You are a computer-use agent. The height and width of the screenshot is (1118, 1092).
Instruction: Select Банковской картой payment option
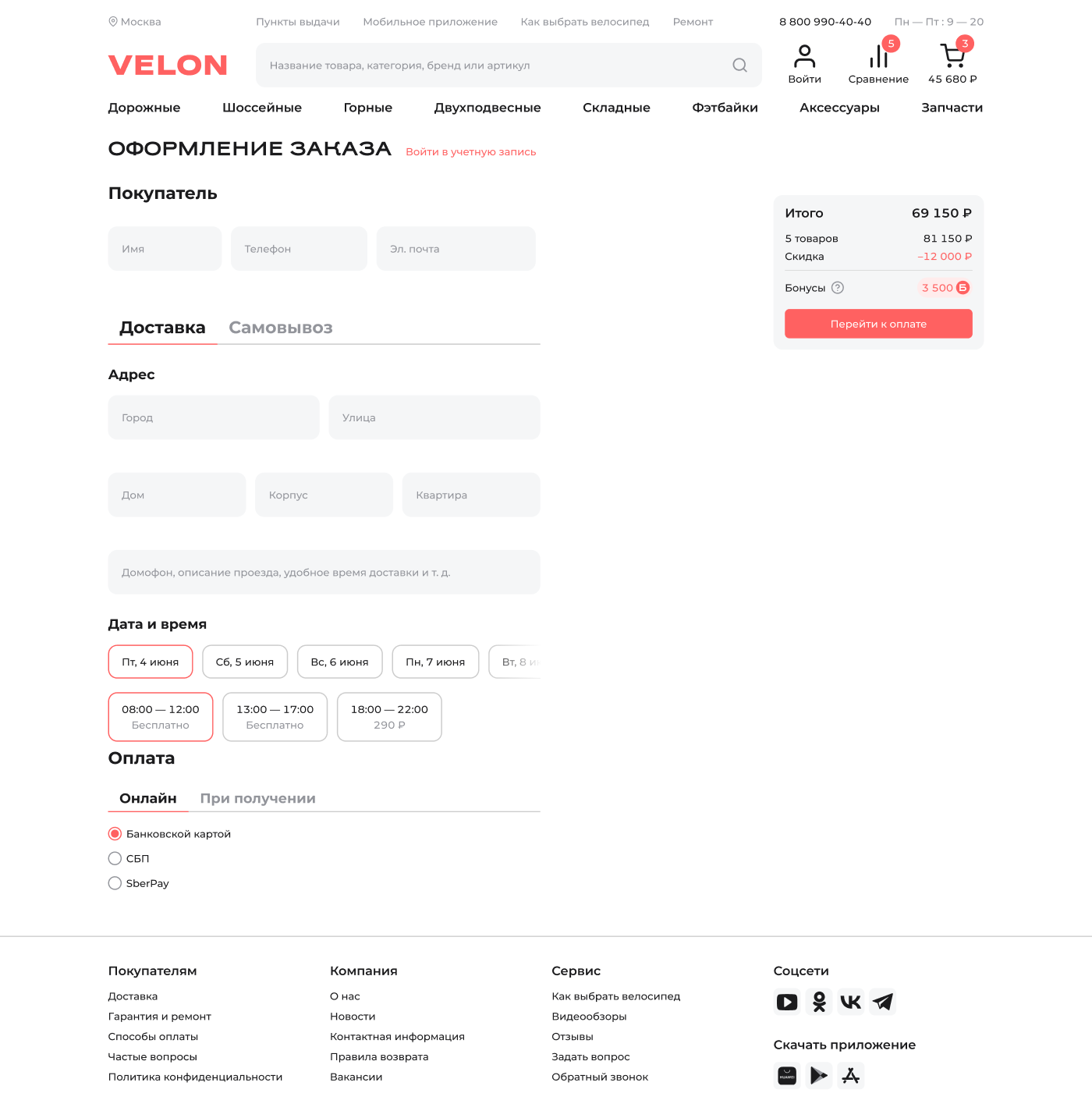115,834
